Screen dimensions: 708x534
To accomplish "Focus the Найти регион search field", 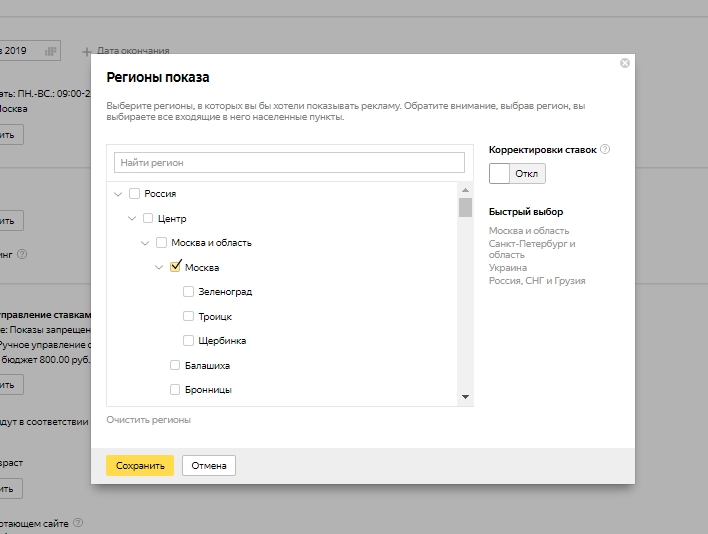I will click(x=289, y=162).
